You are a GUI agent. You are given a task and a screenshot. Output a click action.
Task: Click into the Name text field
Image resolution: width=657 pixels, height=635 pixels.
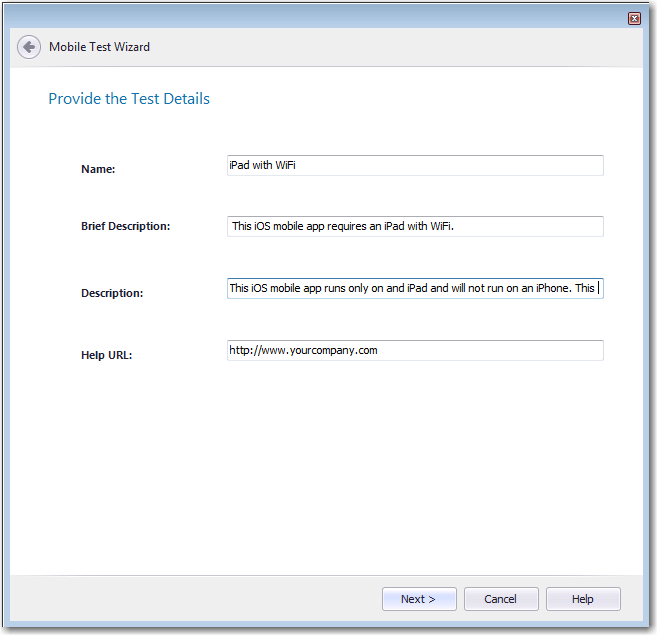tap(415, 165)
